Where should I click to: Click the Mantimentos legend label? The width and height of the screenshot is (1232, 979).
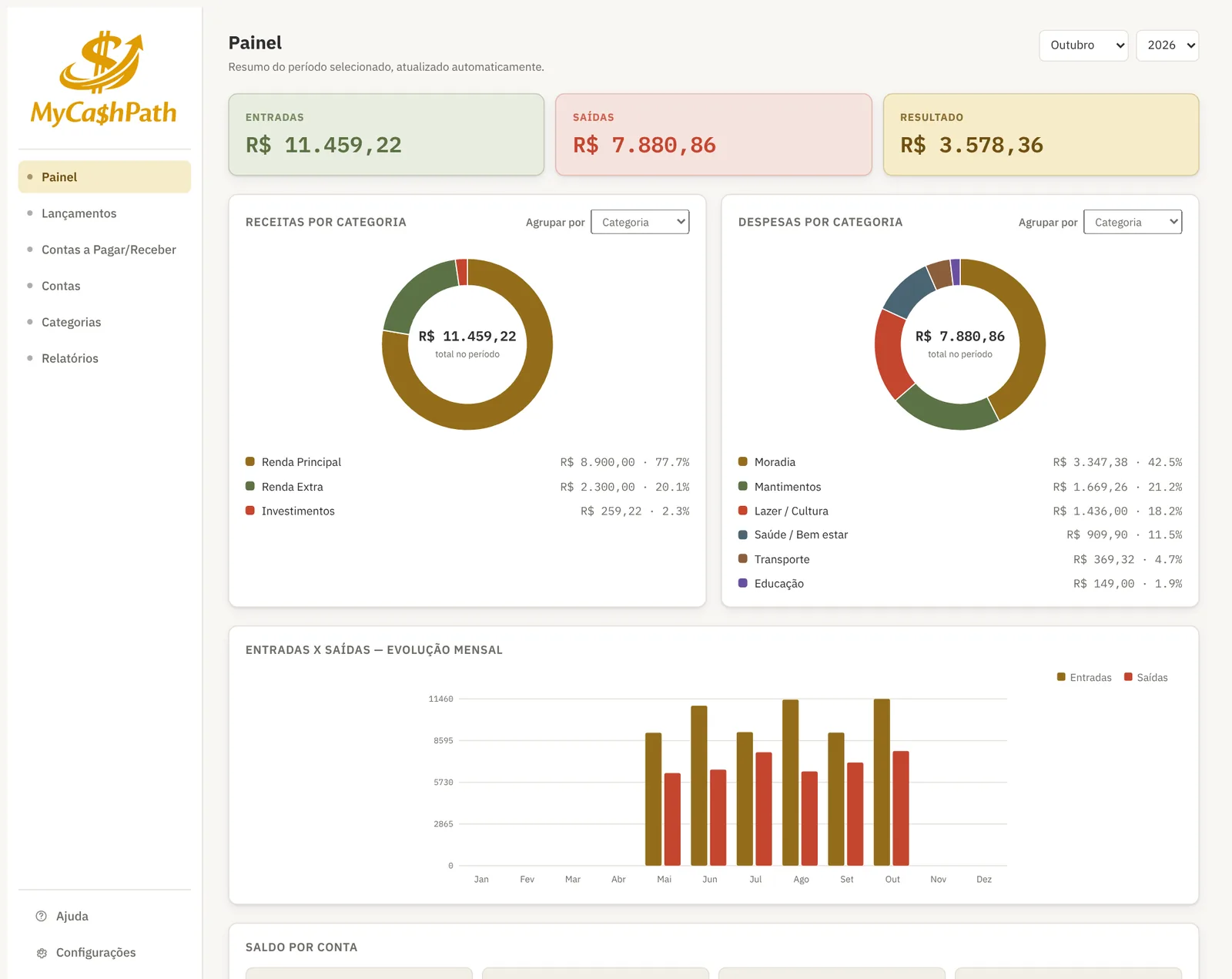(788, 487)
